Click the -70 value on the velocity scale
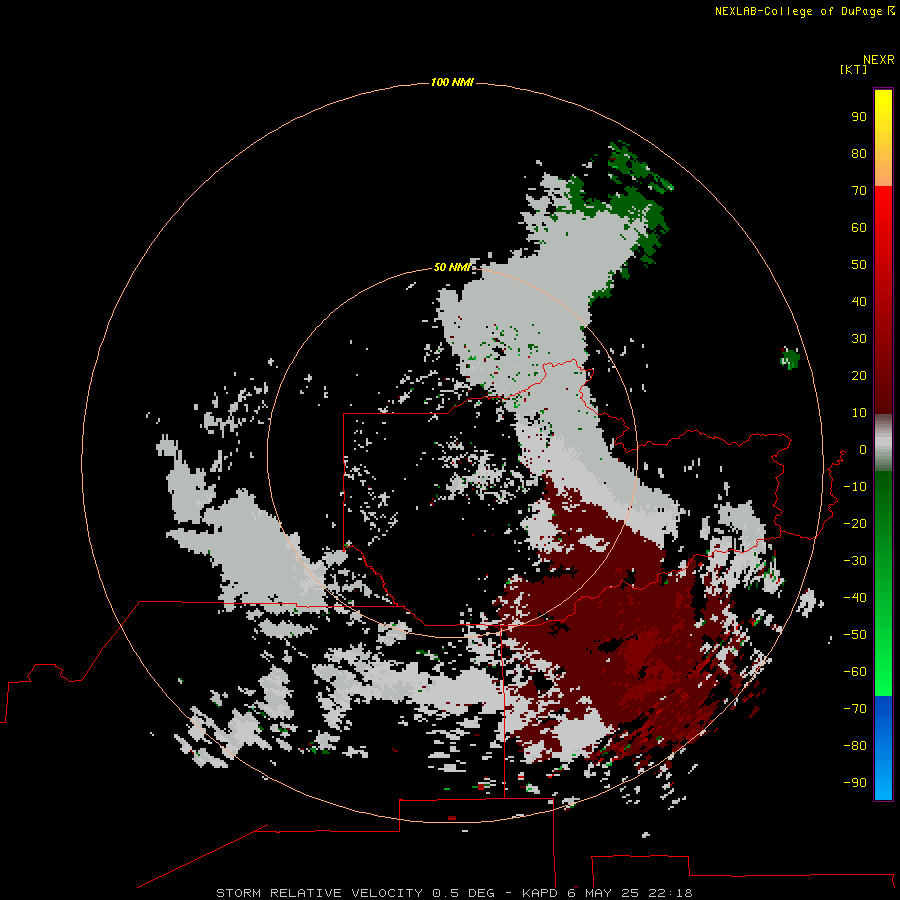This screenshot has width=900, height=900. click(x=855, y=709)
